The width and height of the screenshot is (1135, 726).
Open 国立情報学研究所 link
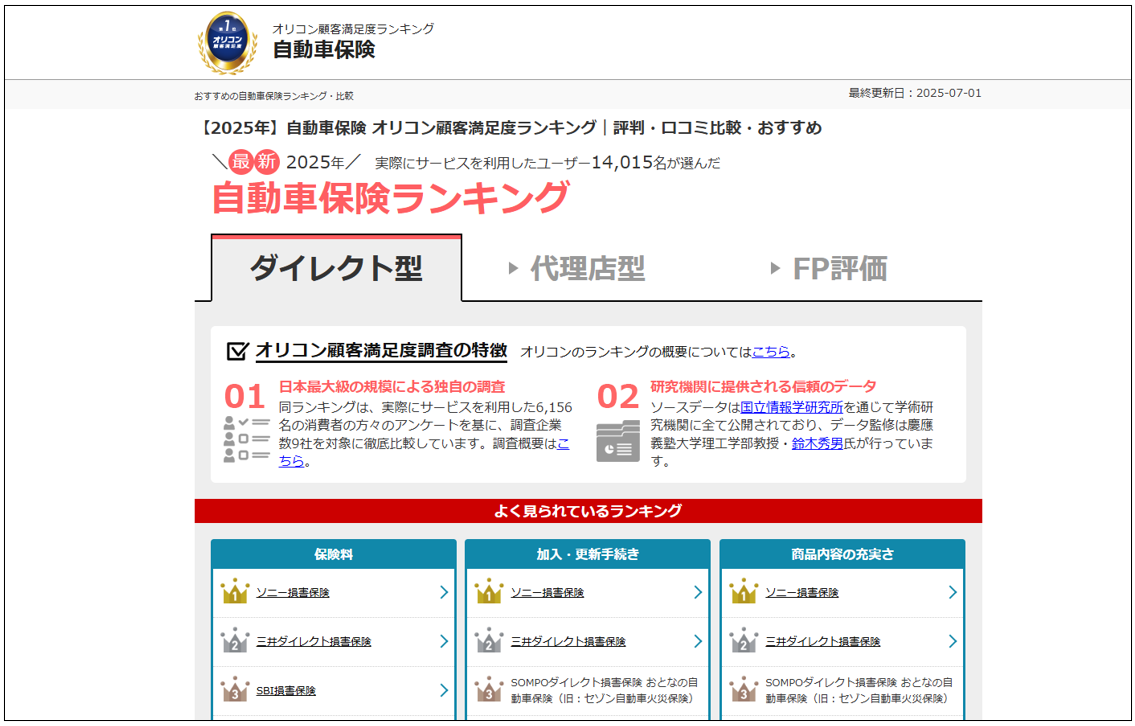[x=791, y=408]
